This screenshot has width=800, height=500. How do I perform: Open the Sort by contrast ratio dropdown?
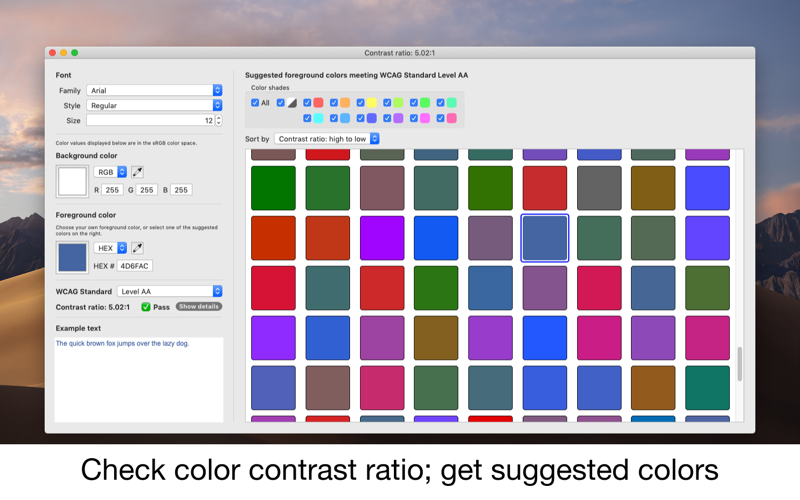(x=327, y=139)
